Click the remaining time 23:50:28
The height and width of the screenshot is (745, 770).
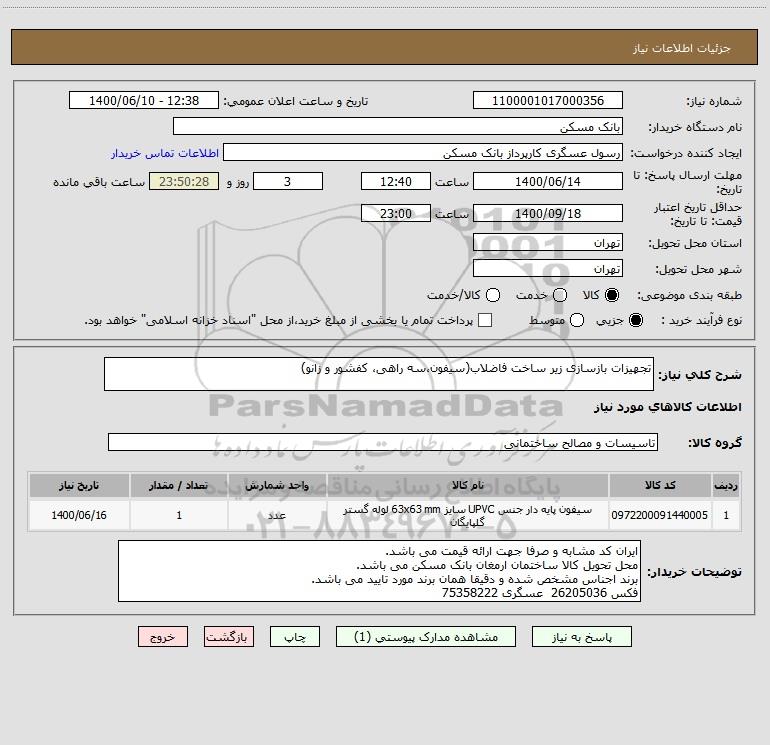(x=184, y=181)
